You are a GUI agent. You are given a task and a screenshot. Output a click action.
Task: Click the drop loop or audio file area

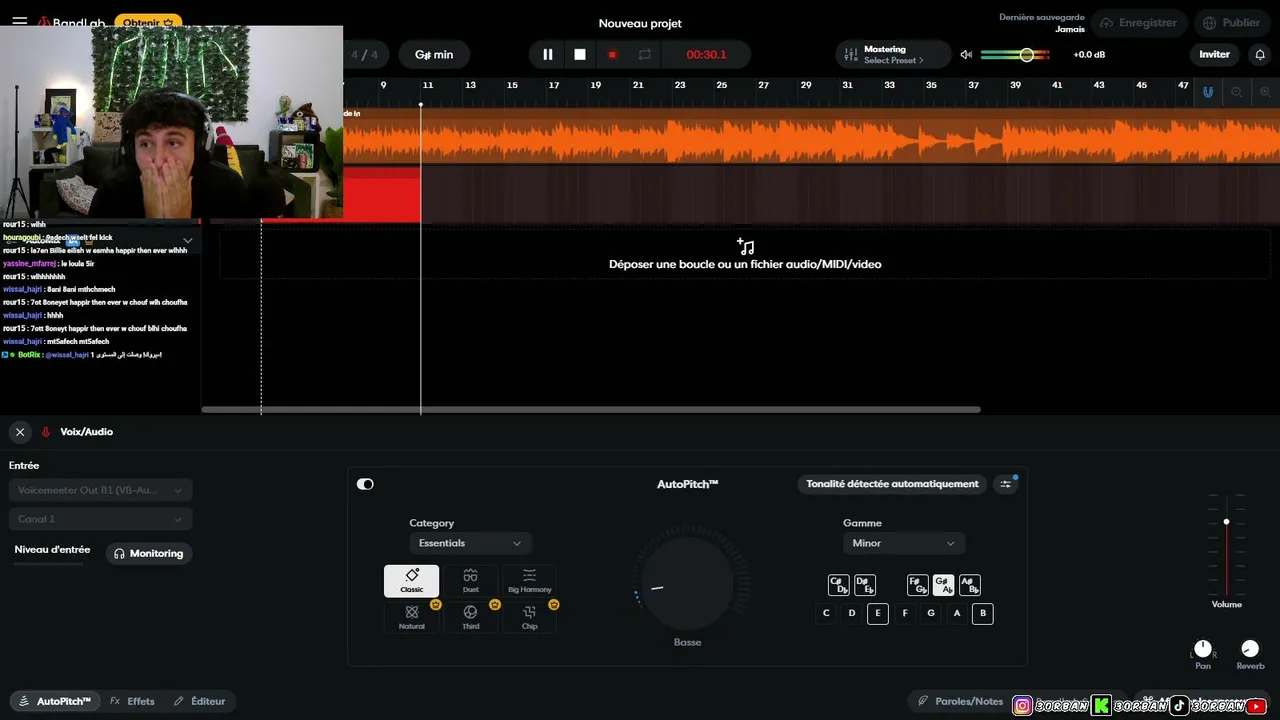[745, 254]
